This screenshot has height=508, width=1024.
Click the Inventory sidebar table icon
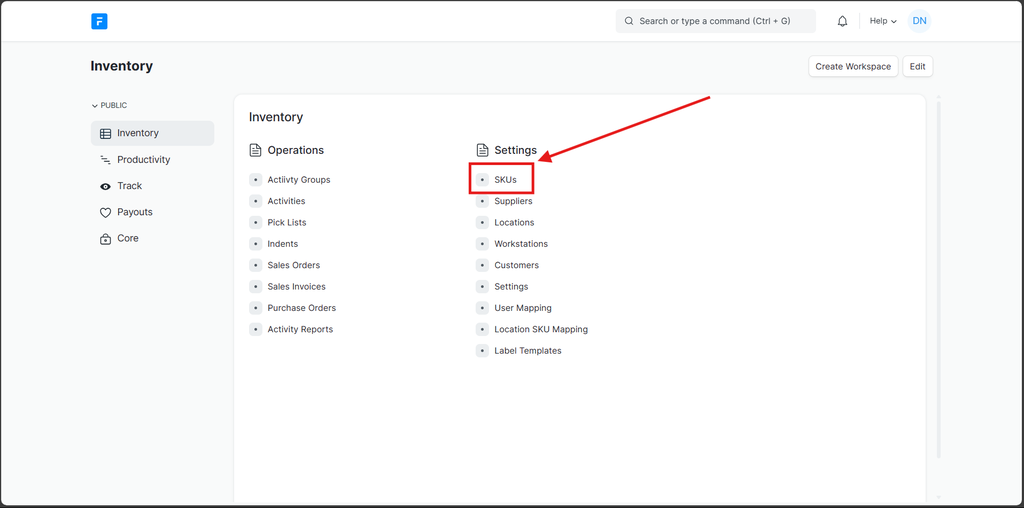[105, 133]
